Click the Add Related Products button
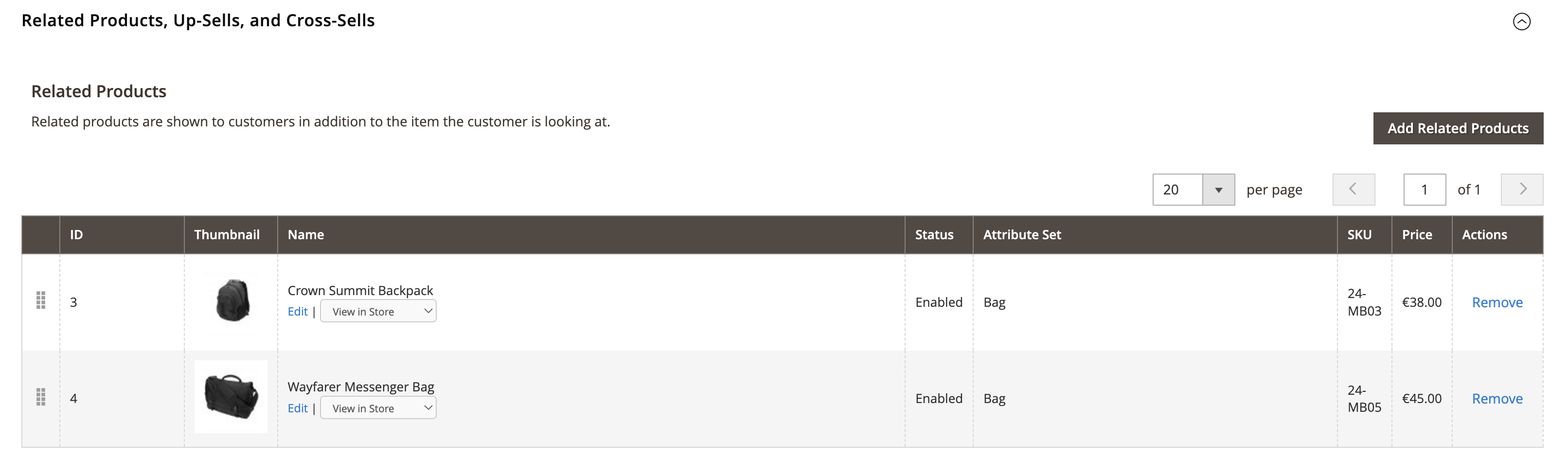 pos(1457,128)
